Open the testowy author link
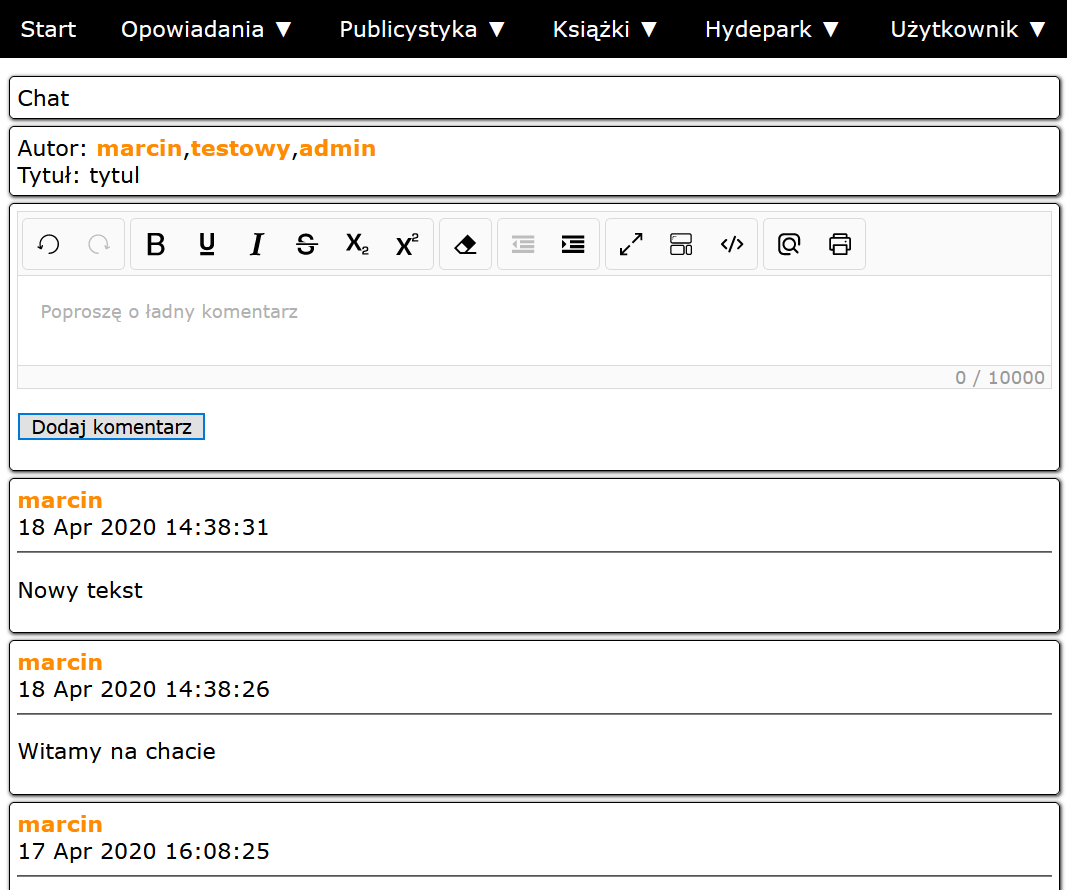The width and height of the screenshot is (1067, 890). [240, 149]
